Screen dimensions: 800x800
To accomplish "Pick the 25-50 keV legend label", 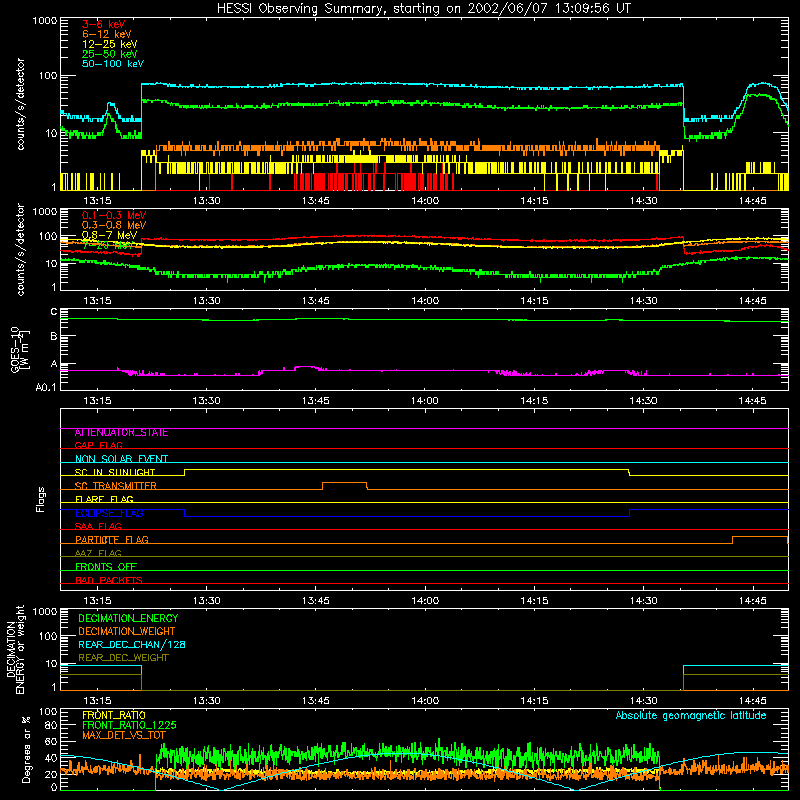I will point(110,54).
